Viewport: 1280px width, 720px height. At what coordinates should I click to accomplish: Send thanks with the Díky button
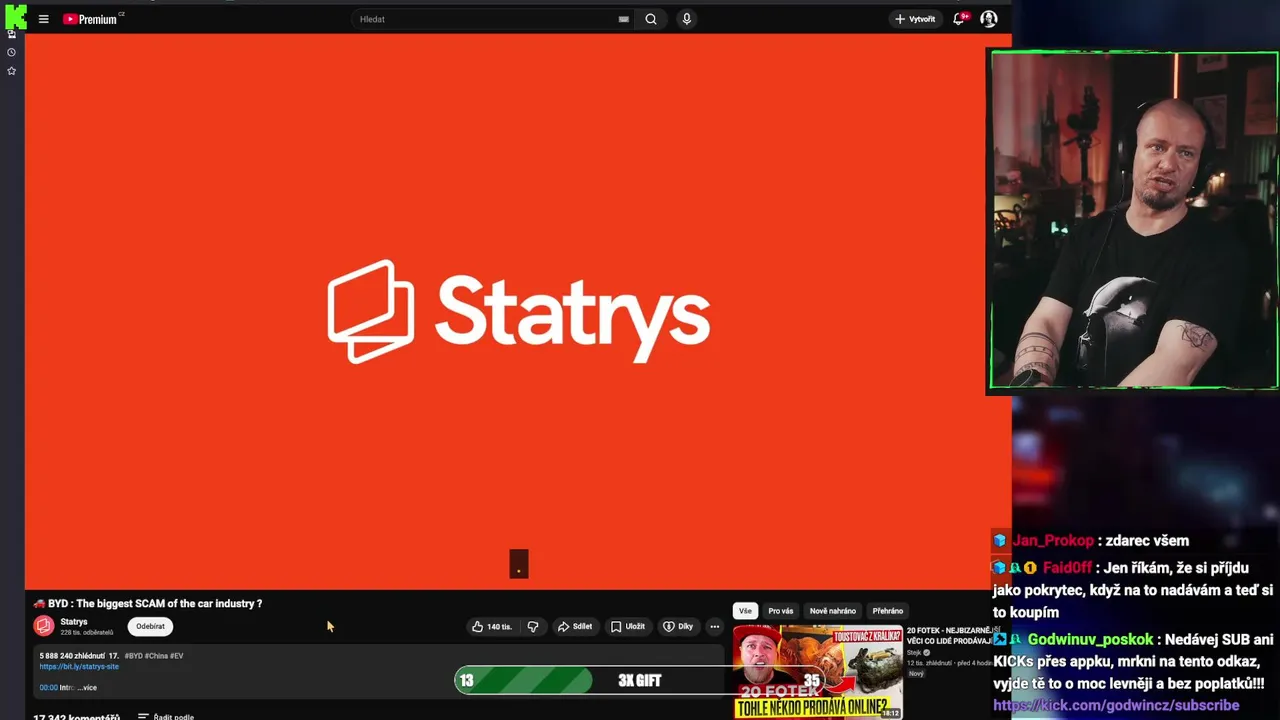coord(678,627)
